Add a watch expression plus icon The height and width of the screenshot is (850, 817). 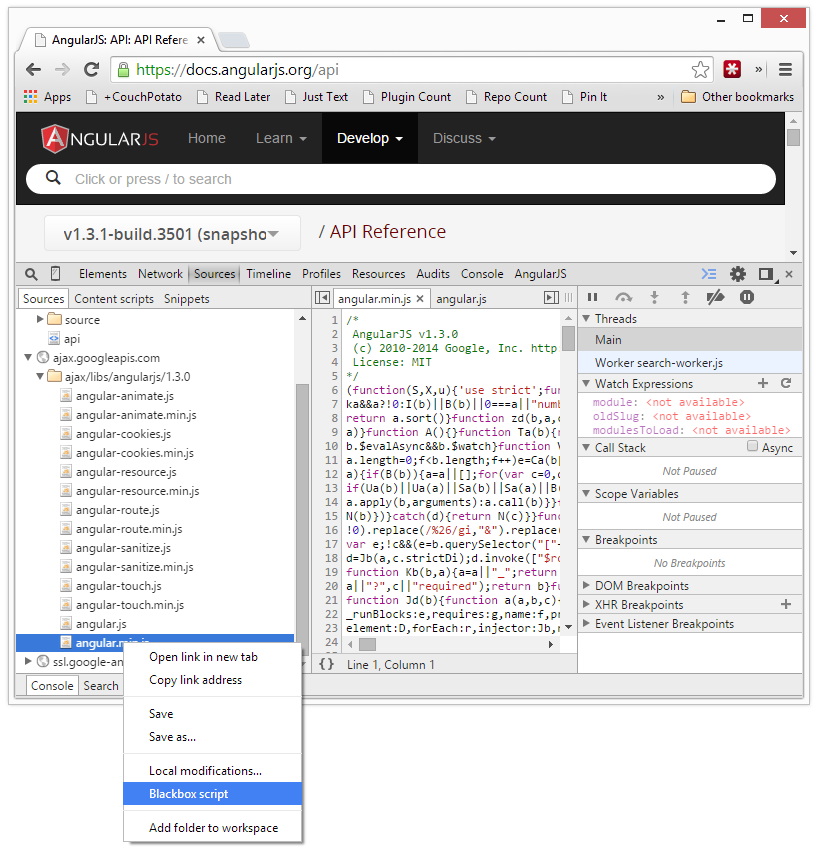763,383
